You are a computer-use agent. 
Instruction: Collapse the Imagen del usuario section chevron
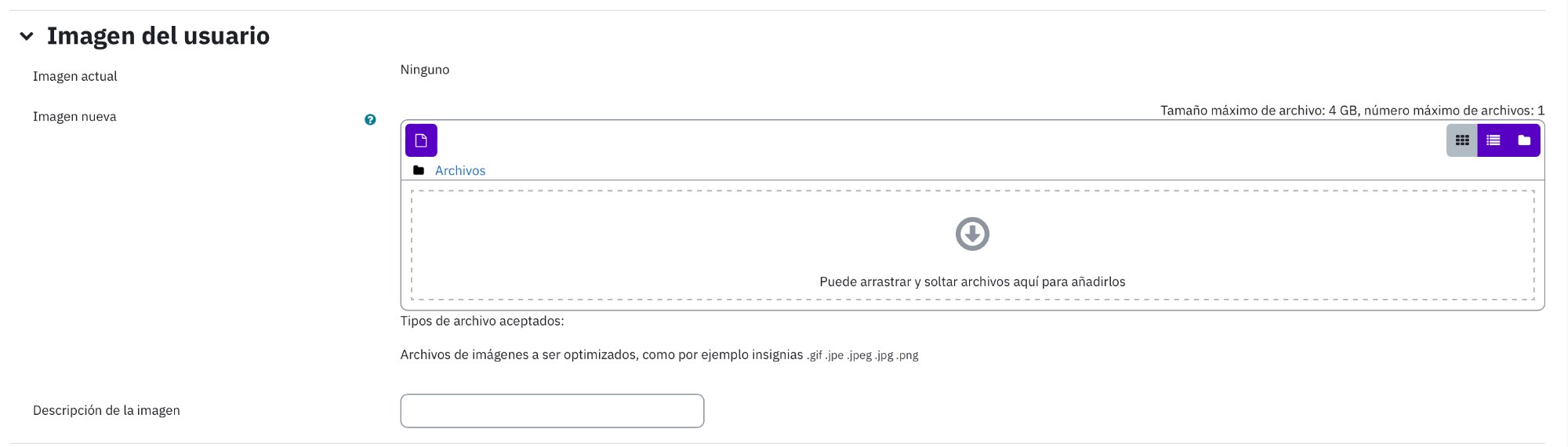[27, 36]
